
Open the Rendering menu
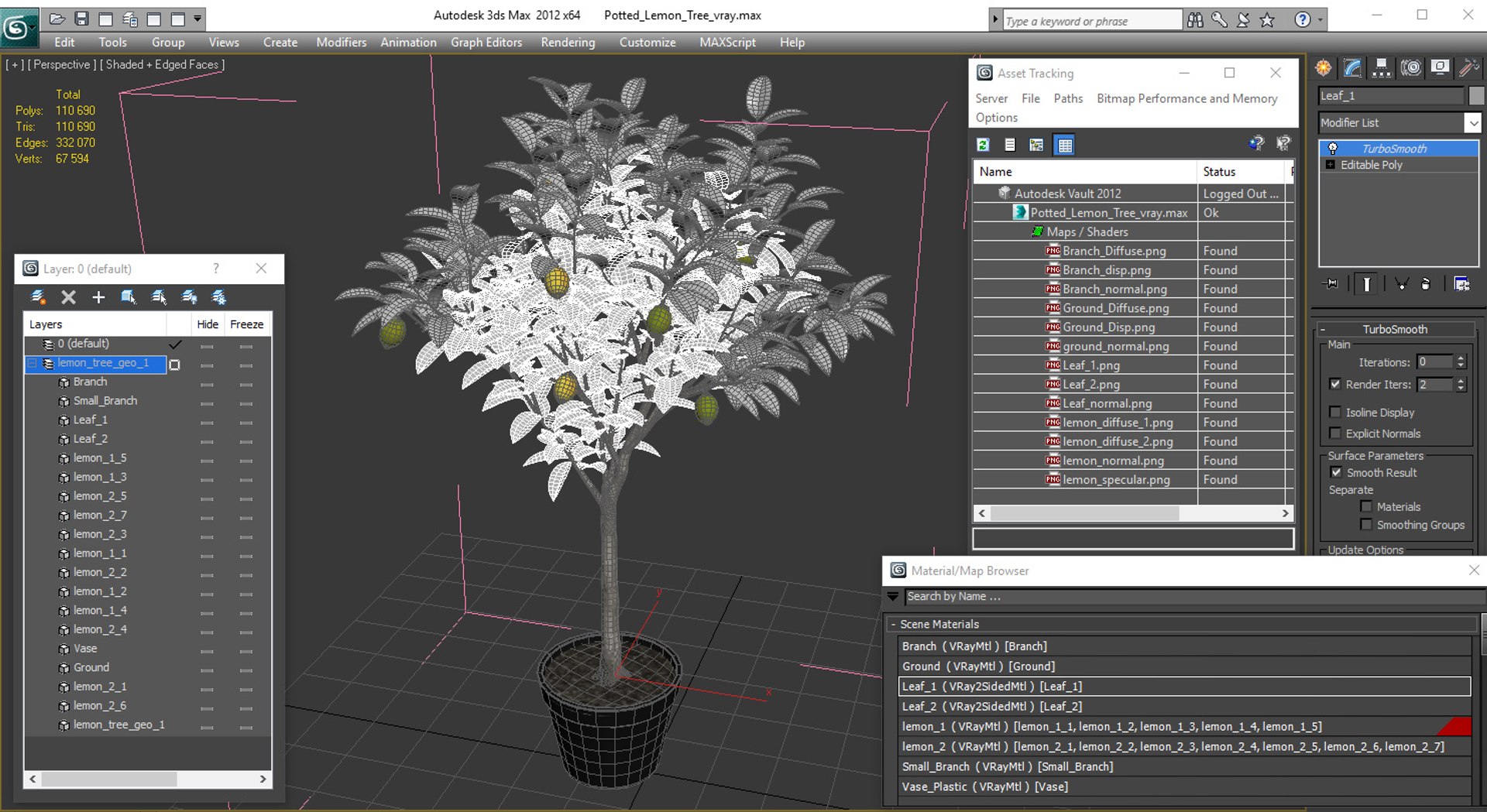coord(568,43)
